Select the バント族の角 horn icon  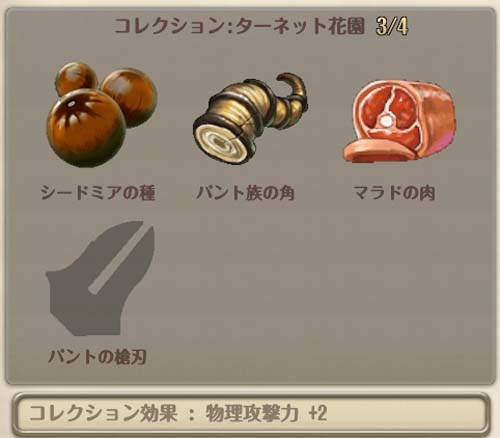(x=250, y=119)
